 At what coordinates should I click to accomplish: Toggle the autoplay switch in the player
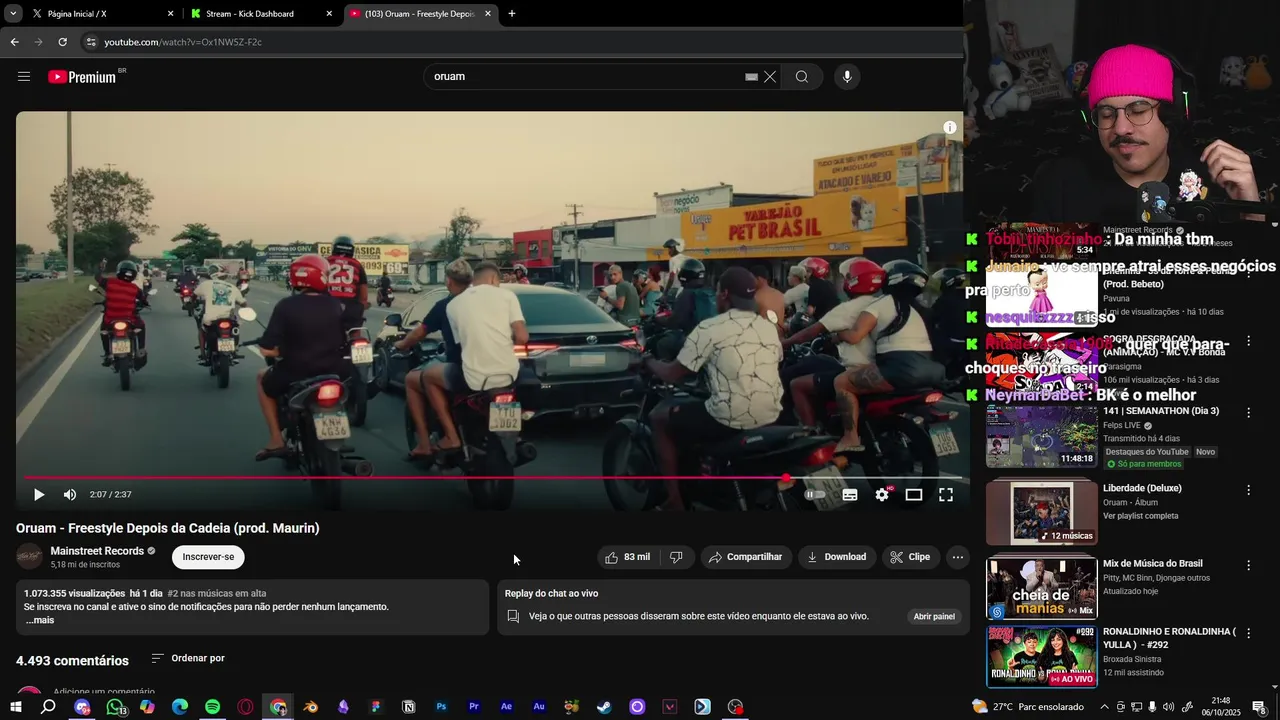point(816,494)
